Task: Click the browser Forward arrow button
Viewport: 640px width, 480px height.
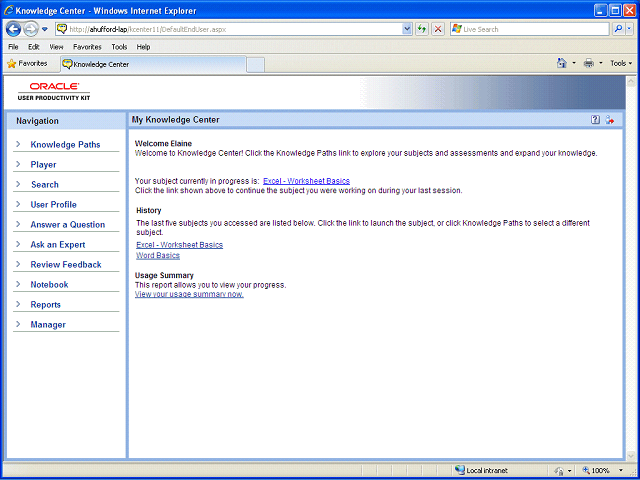Action: coord(31,29)
